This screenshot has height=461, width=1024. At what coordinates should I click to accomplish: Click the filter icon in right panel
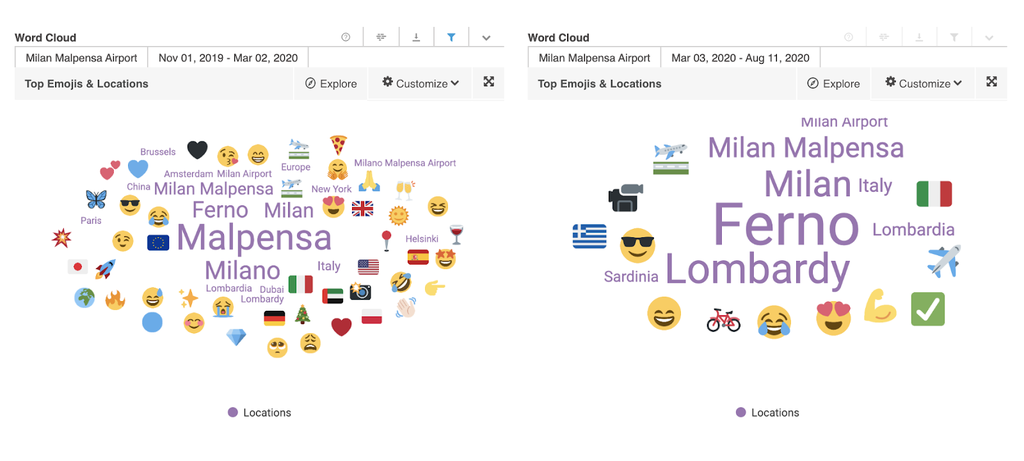(x=954, y=38)
